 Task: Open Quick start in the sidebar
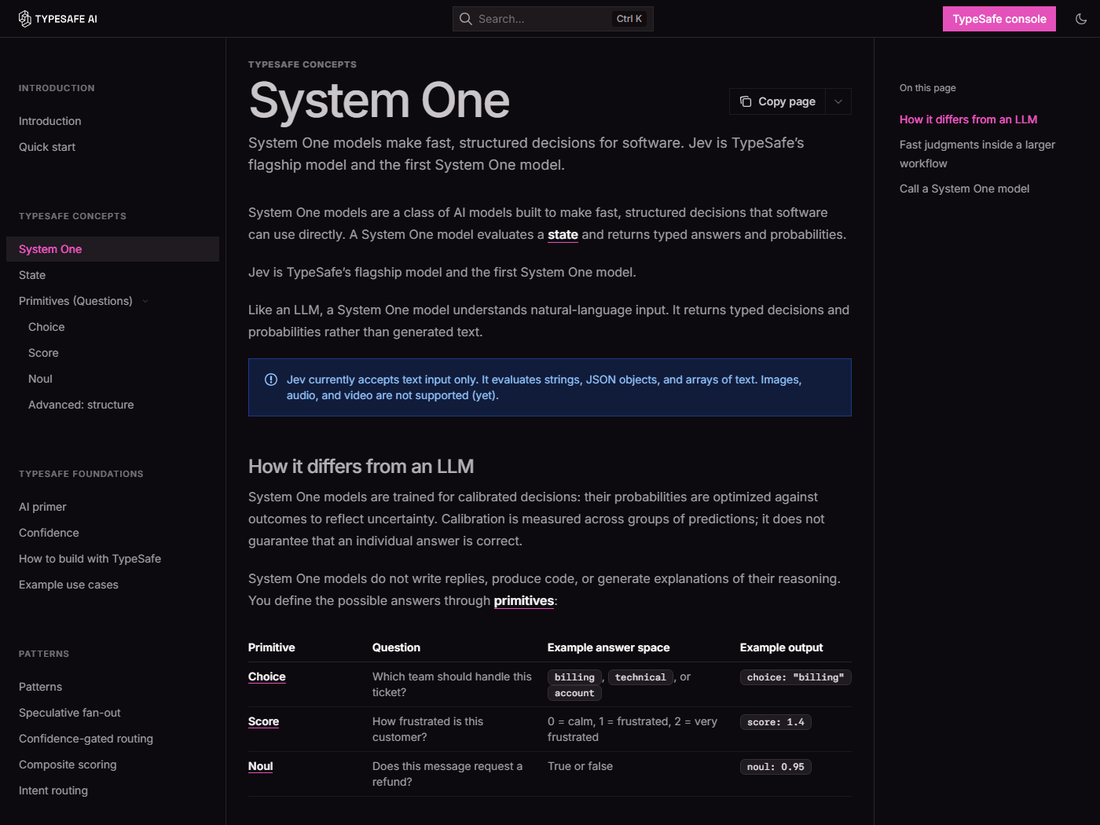[x=47, y=147]
